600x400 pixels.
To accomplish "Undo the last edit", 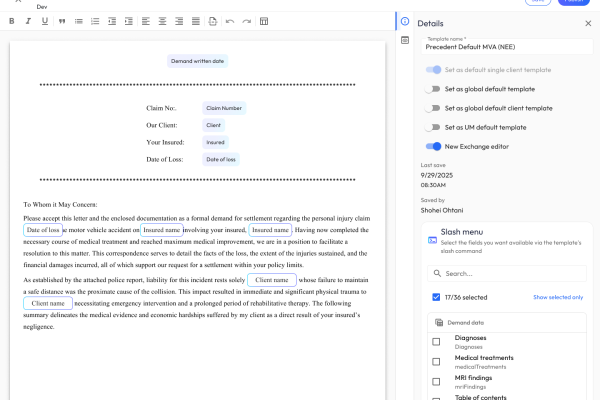I will pyautogui.click(x=229, y=21).
